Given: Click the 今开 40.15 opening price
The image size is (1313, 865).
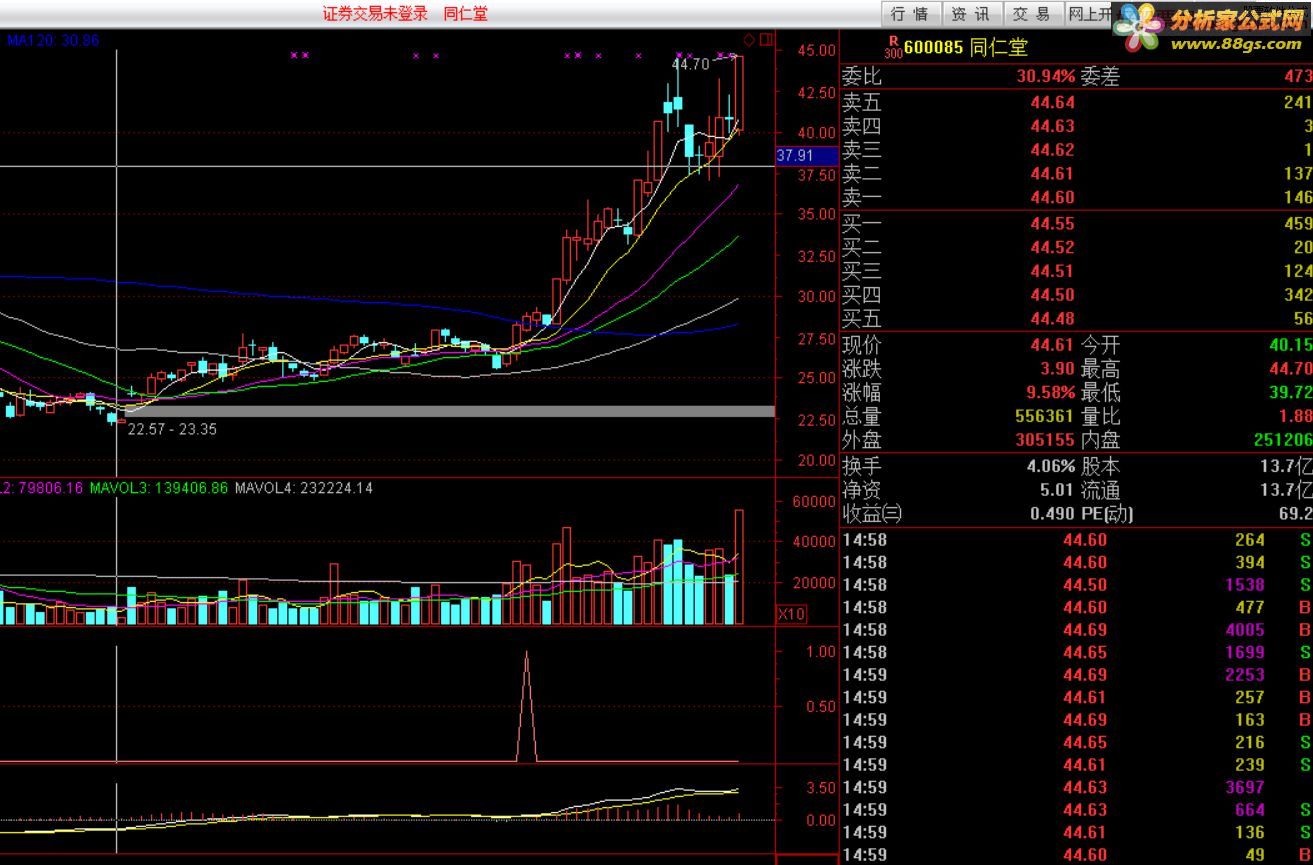Looking at the screenshot, I should click(1291, 345).
